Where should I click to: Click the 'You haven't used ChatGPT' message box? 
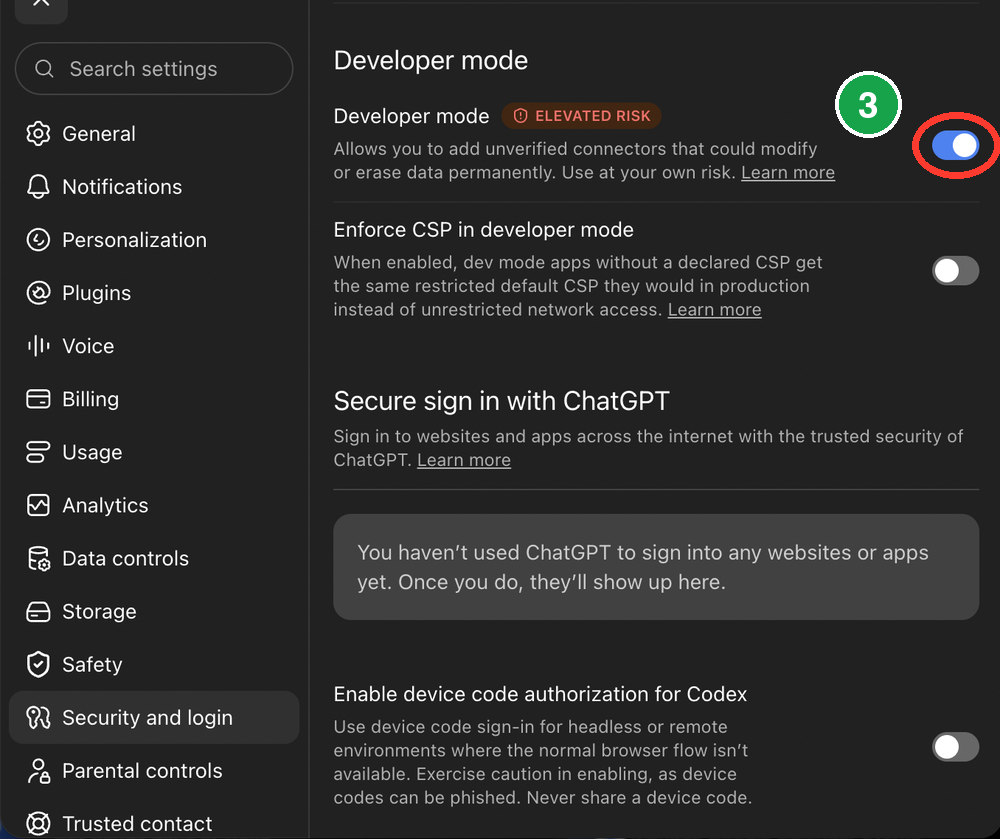coord(656,567)
